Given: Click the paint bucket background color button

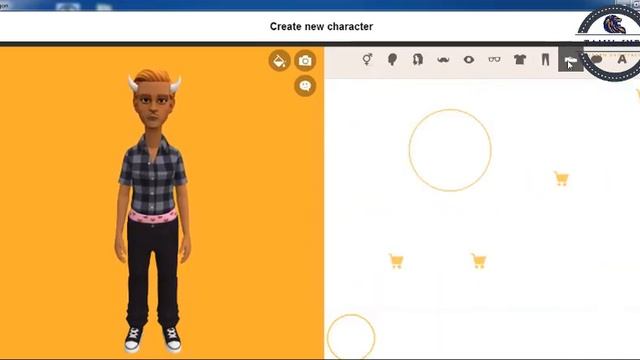Looking at the screenshot, I should point(280,61).
